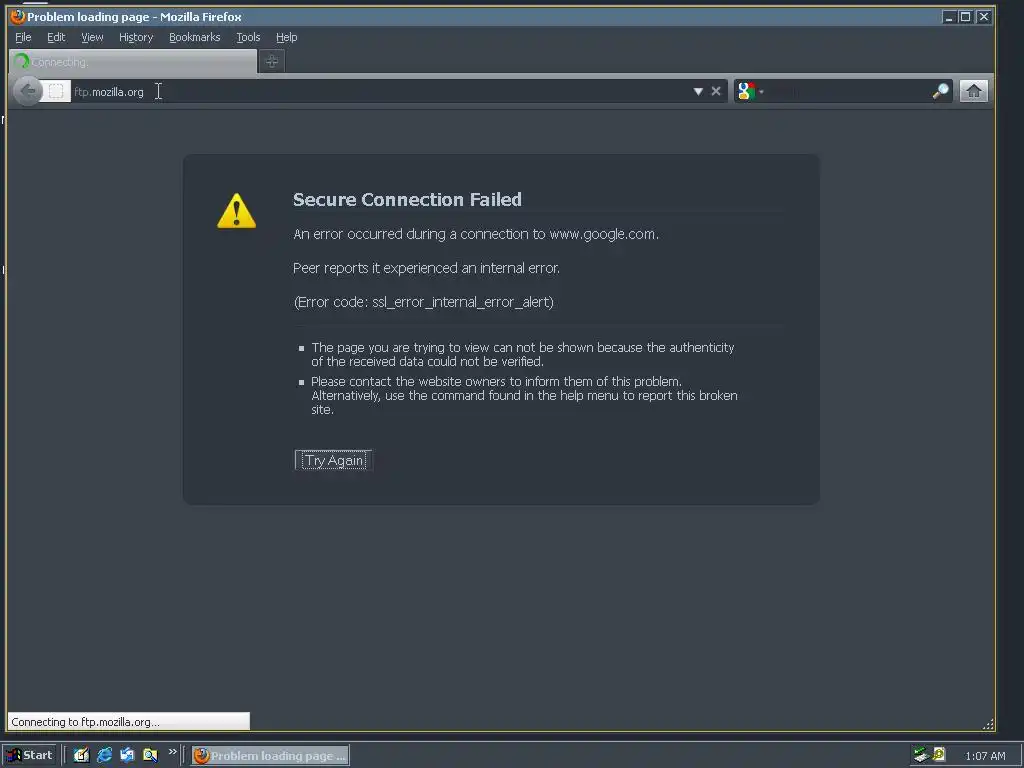This screenshot has width=1024, height=768.
Task: Click the site identity box beside the URL
Action: tap(56, 91)
